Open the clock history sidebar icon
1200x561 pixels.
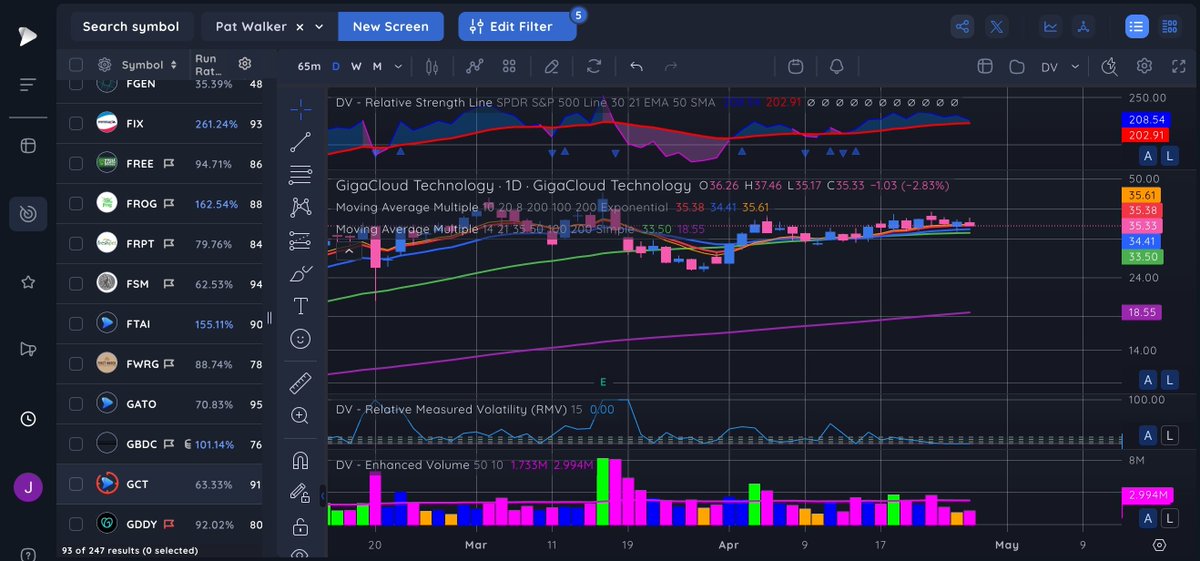coord(28,419)
